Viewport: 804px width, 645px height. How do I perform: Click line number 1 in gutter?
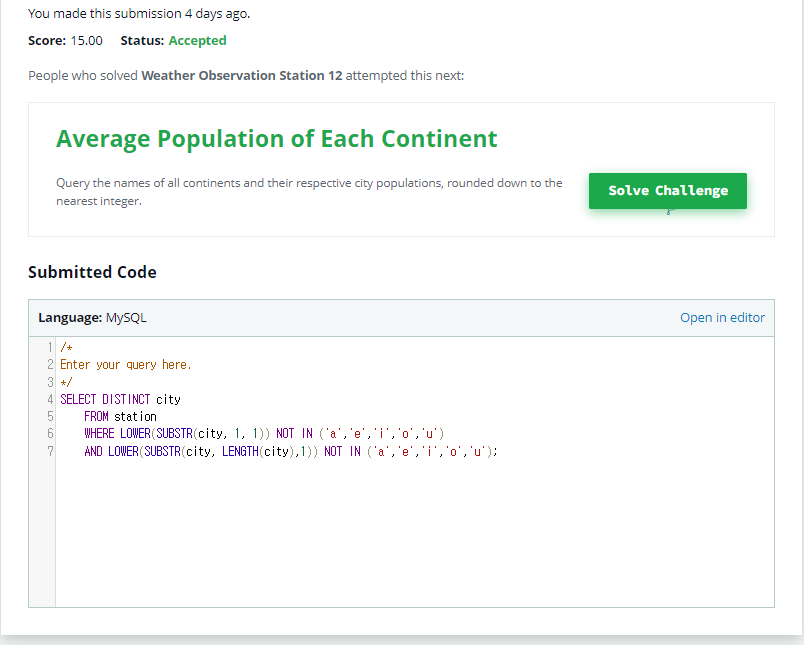point(50,347)
